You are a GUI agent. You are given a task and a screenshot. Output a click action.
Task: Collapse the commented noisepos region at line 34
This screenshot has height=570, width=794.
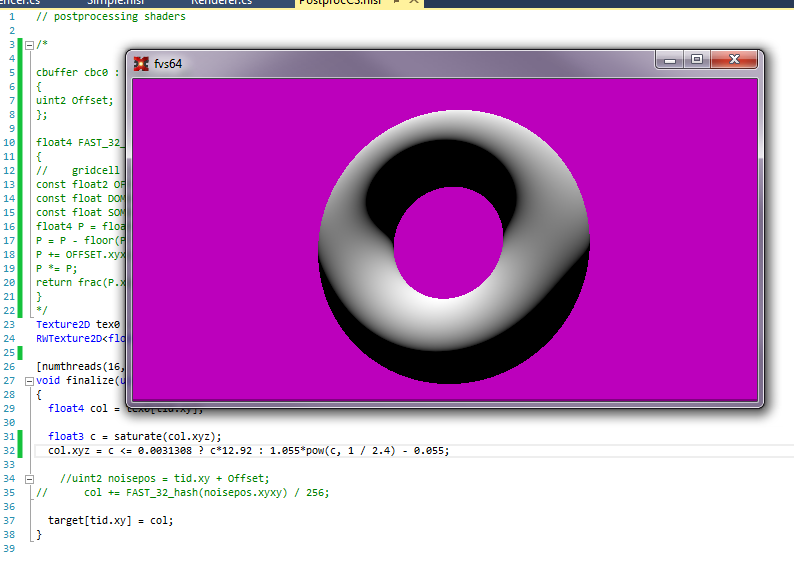tap(29, 479)
